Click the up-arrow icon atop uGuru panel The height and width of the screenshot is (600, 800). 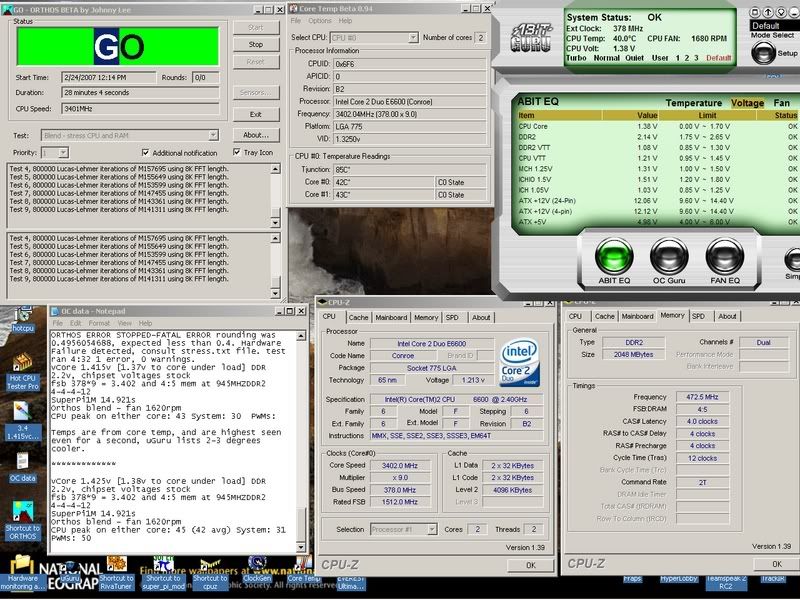click(x=767, y=12)
